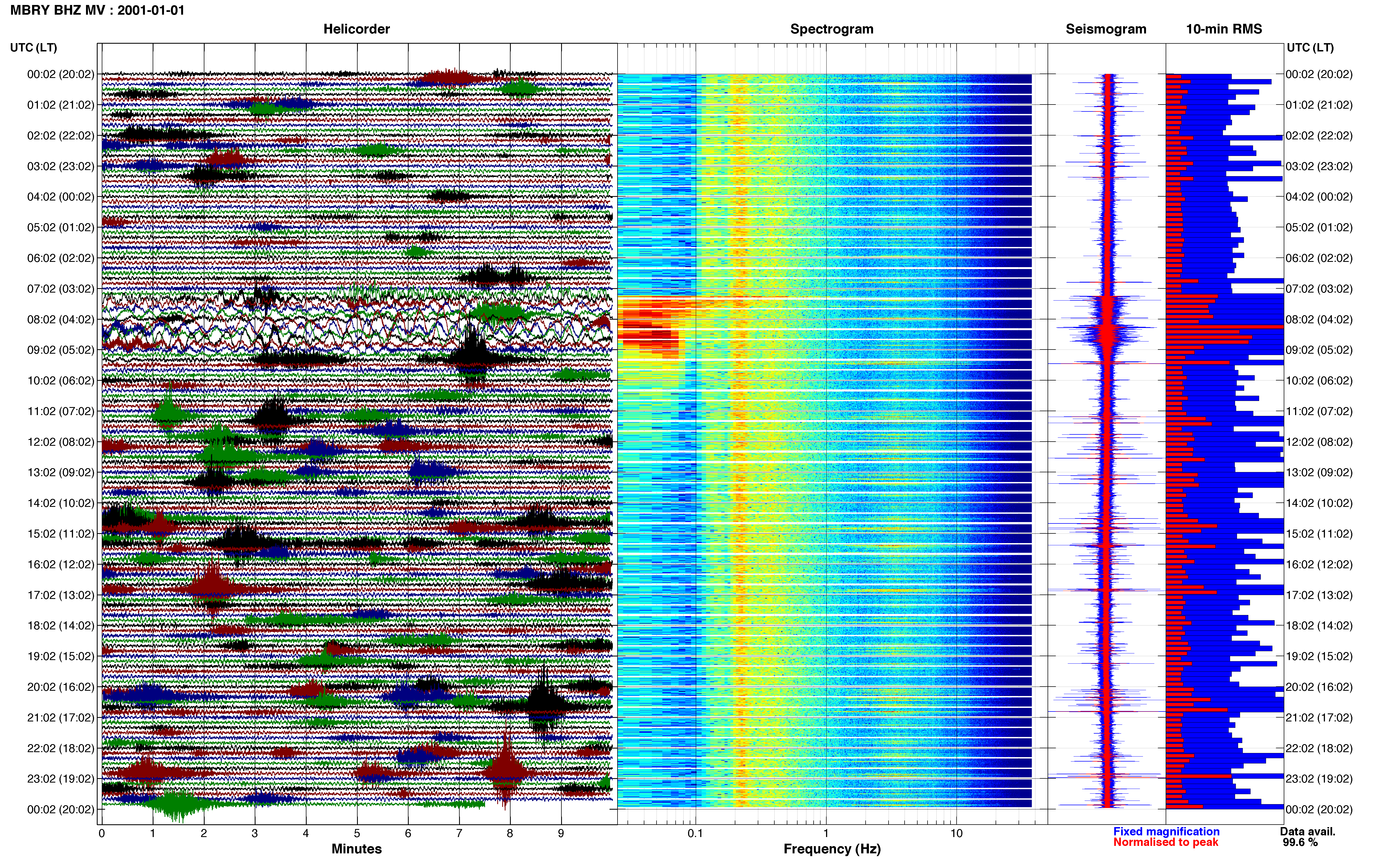The image size is (1388, 868).
Task: Click the right 'UTC (LT)' axis label
Action: 1310,48
